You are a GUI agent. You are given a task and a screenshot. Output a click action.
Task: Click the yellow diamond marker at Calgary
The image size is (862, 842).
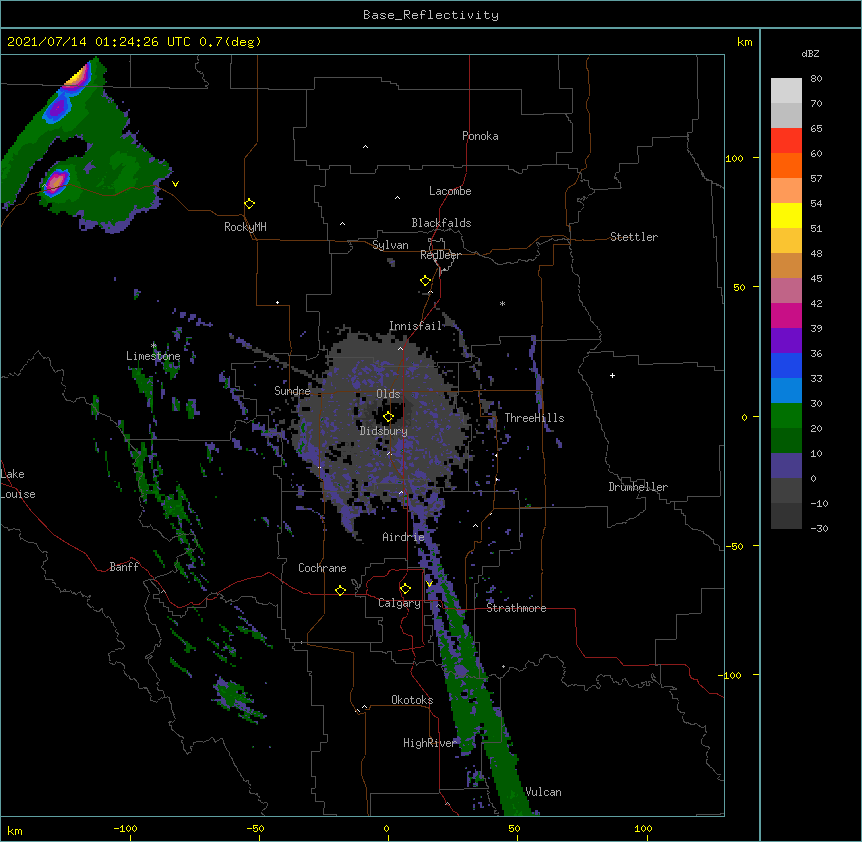(x=405, y=589)
